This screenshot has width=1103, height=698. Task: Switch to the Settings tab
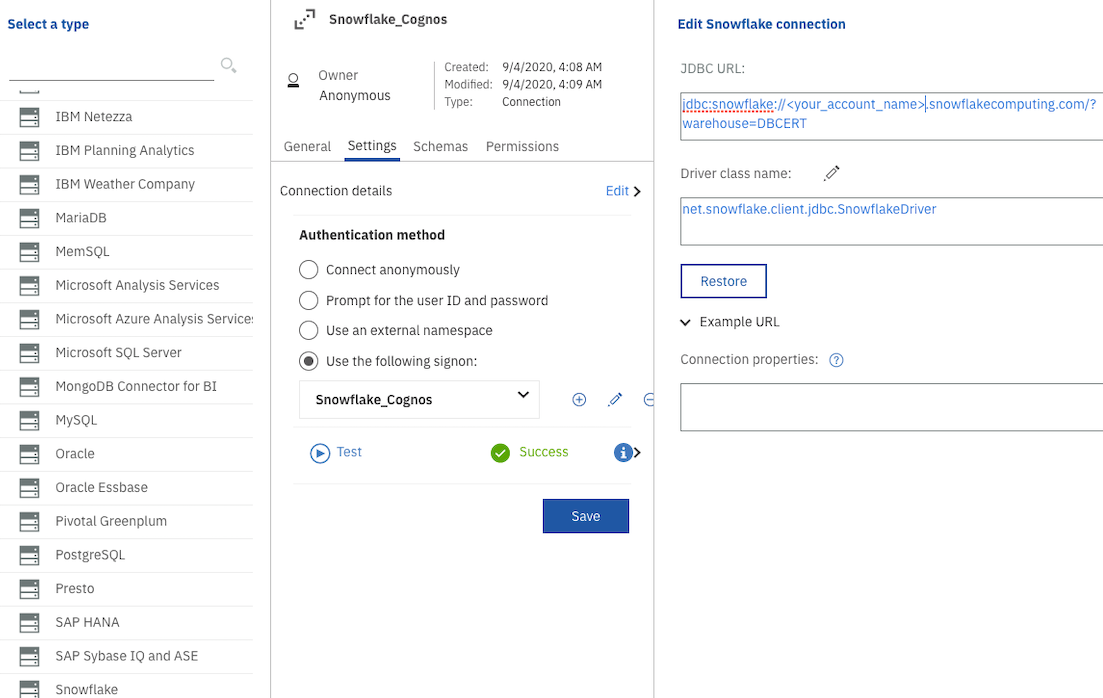coord(372,146)
